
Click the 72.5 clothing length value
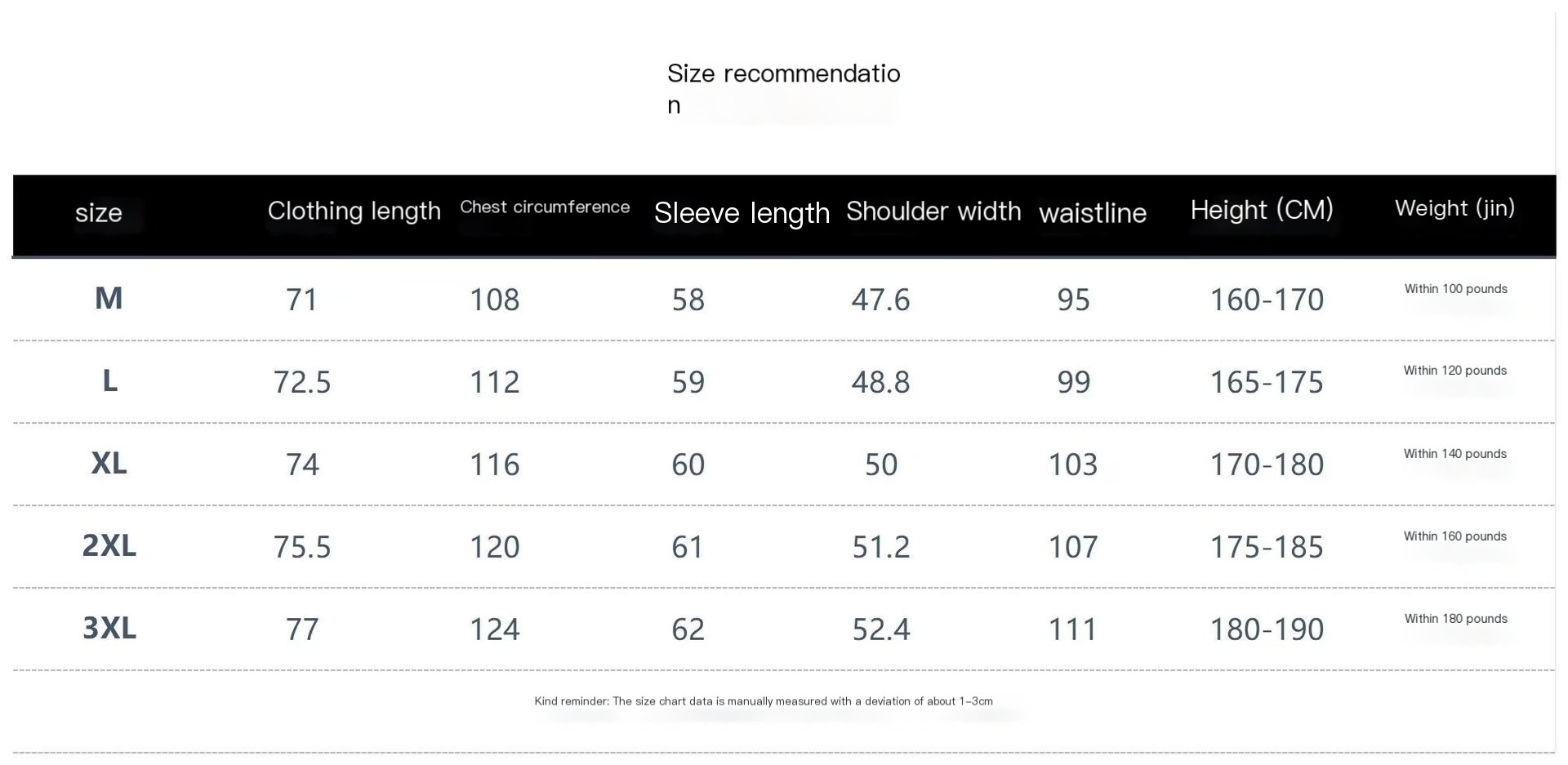pyautogui.click(x=302, y=382)
